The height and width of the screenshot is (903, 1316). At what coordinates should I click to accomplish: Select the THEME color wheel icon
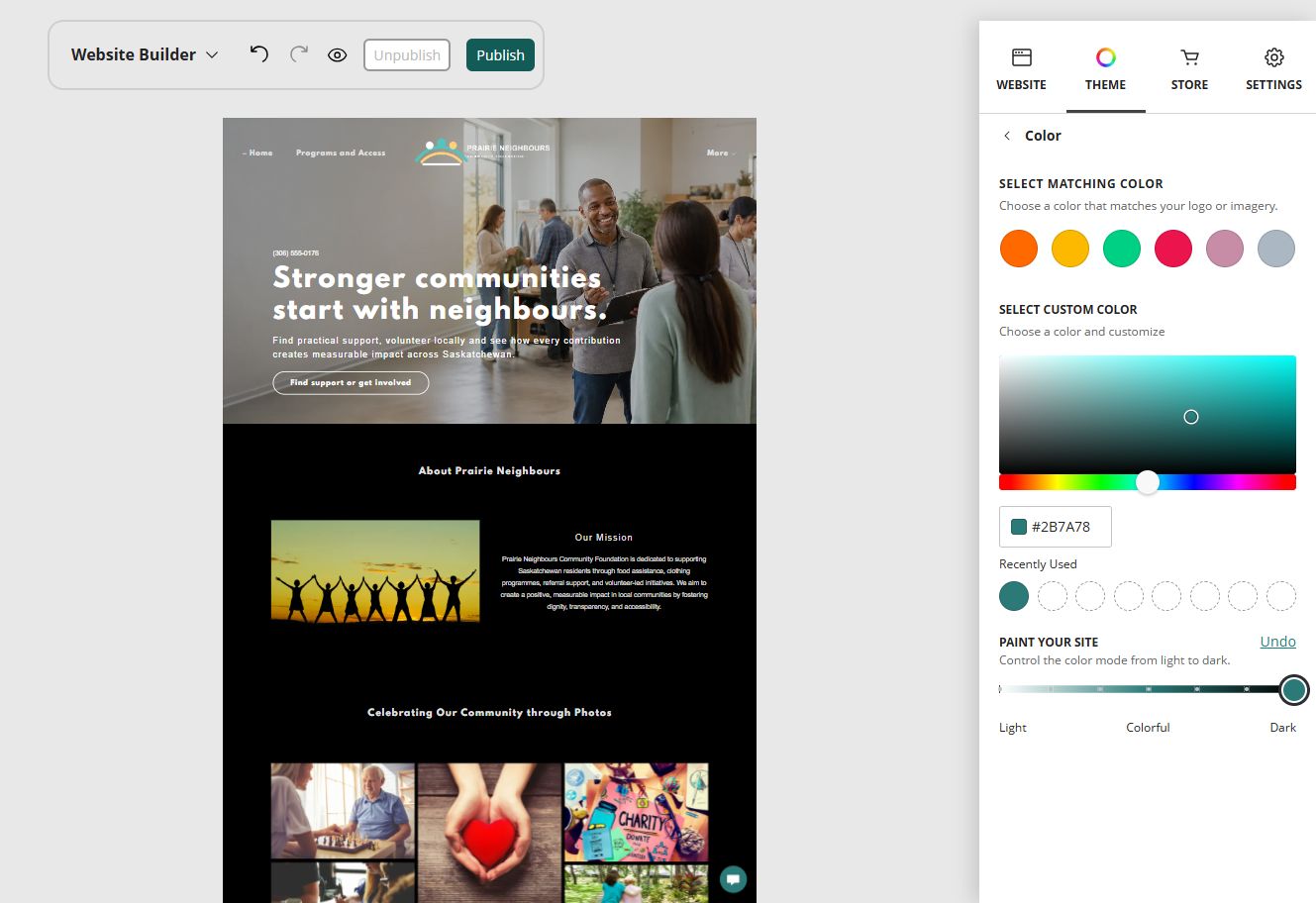point(1106,57)
